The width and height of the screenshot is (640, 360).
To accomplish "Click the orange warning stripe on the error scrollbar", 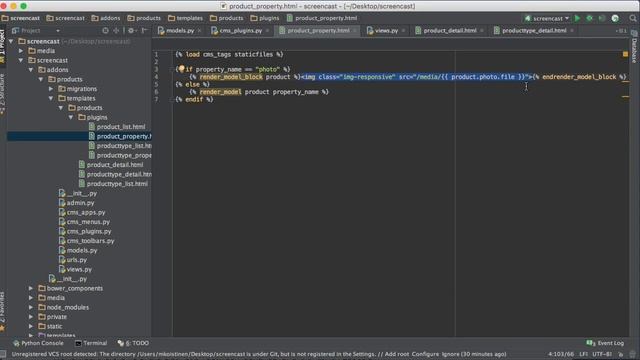I will tap(625, 82).
